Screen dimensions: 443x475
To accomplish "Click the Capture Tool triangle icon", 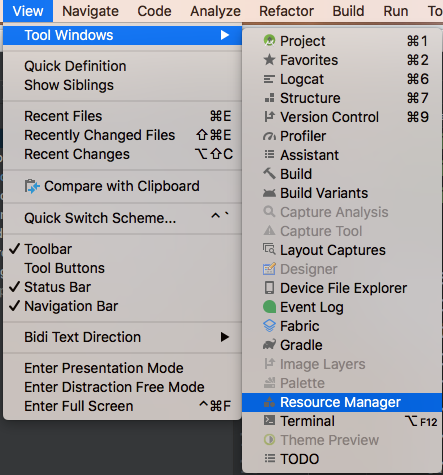I will (x=269, y=231).
